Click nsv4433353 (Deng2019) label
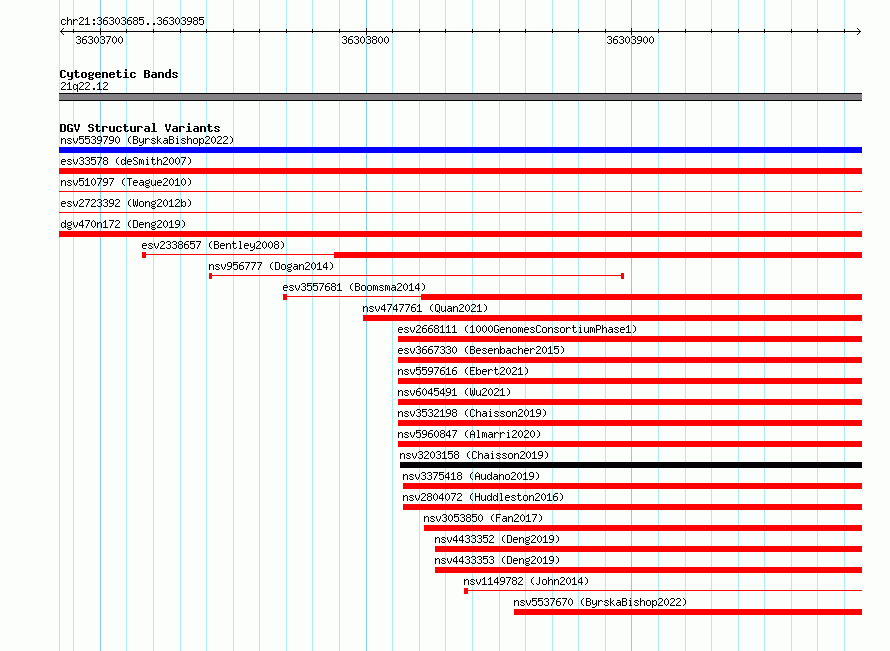The image size is (890, 651). [x=497, y=560]
